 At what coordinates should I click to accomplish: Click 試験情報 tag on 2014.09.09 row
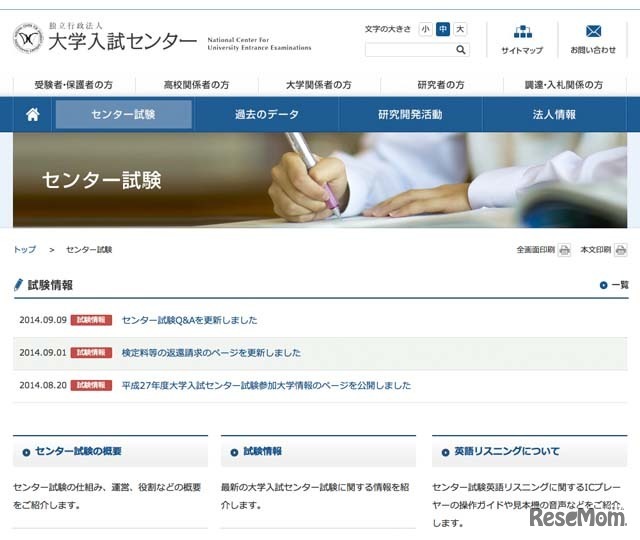[x=91, y=320]
